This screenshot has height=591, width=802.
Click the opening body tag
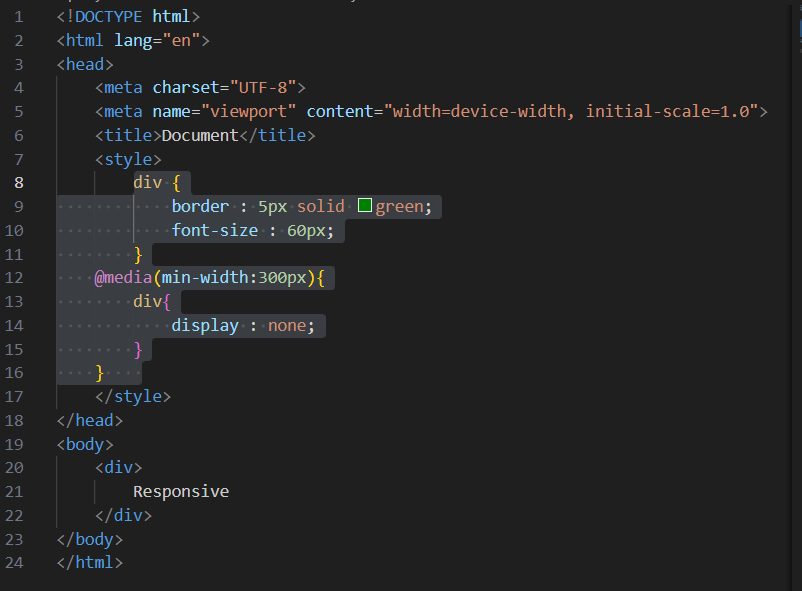tap(84, 443)
